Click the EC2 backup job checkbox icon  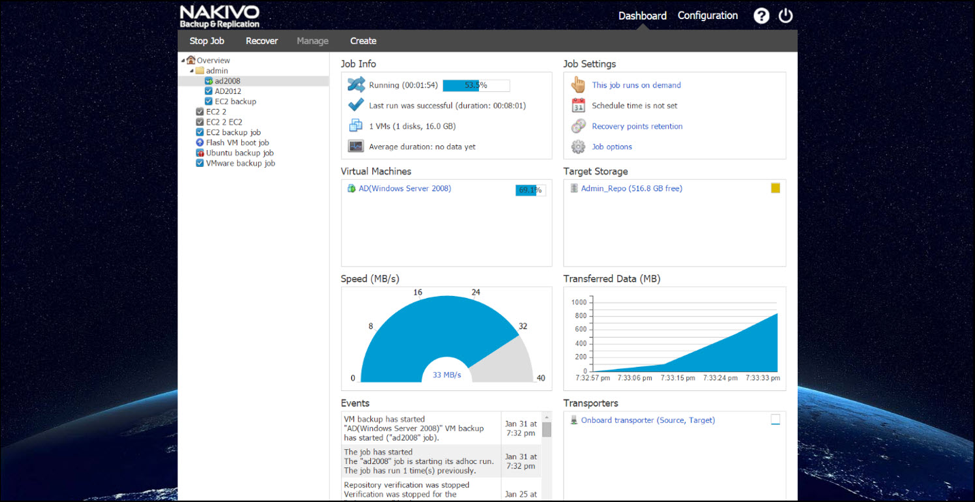pyautogui.click(x=200, y=132)
